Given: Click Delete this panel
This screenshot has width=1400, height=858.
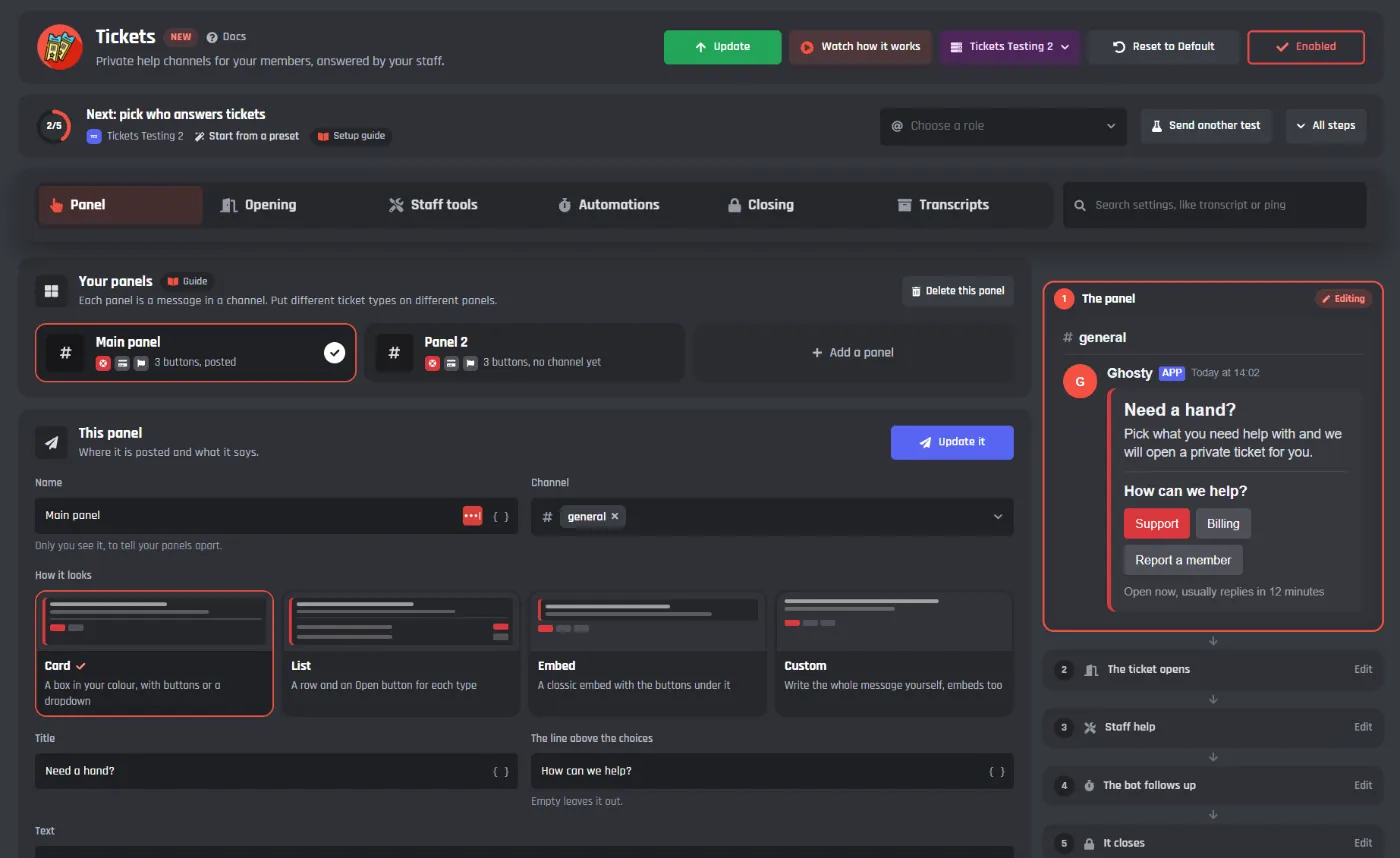Looking at the screenshot, I should (x=958, y=291).
